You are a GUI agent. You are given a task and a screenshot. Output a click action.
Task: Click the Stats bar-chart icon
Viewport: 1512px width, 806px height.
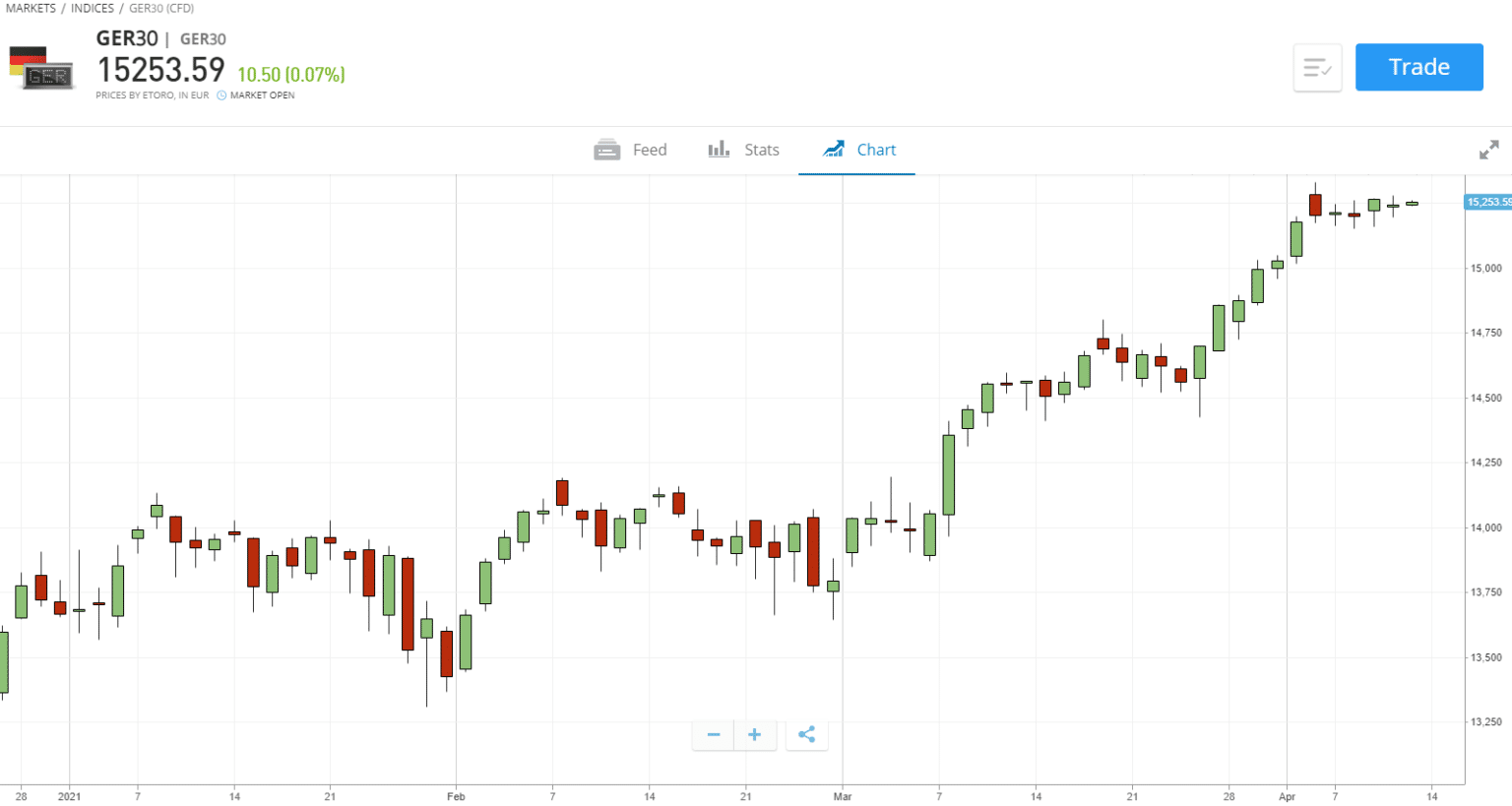pos(719,149)
